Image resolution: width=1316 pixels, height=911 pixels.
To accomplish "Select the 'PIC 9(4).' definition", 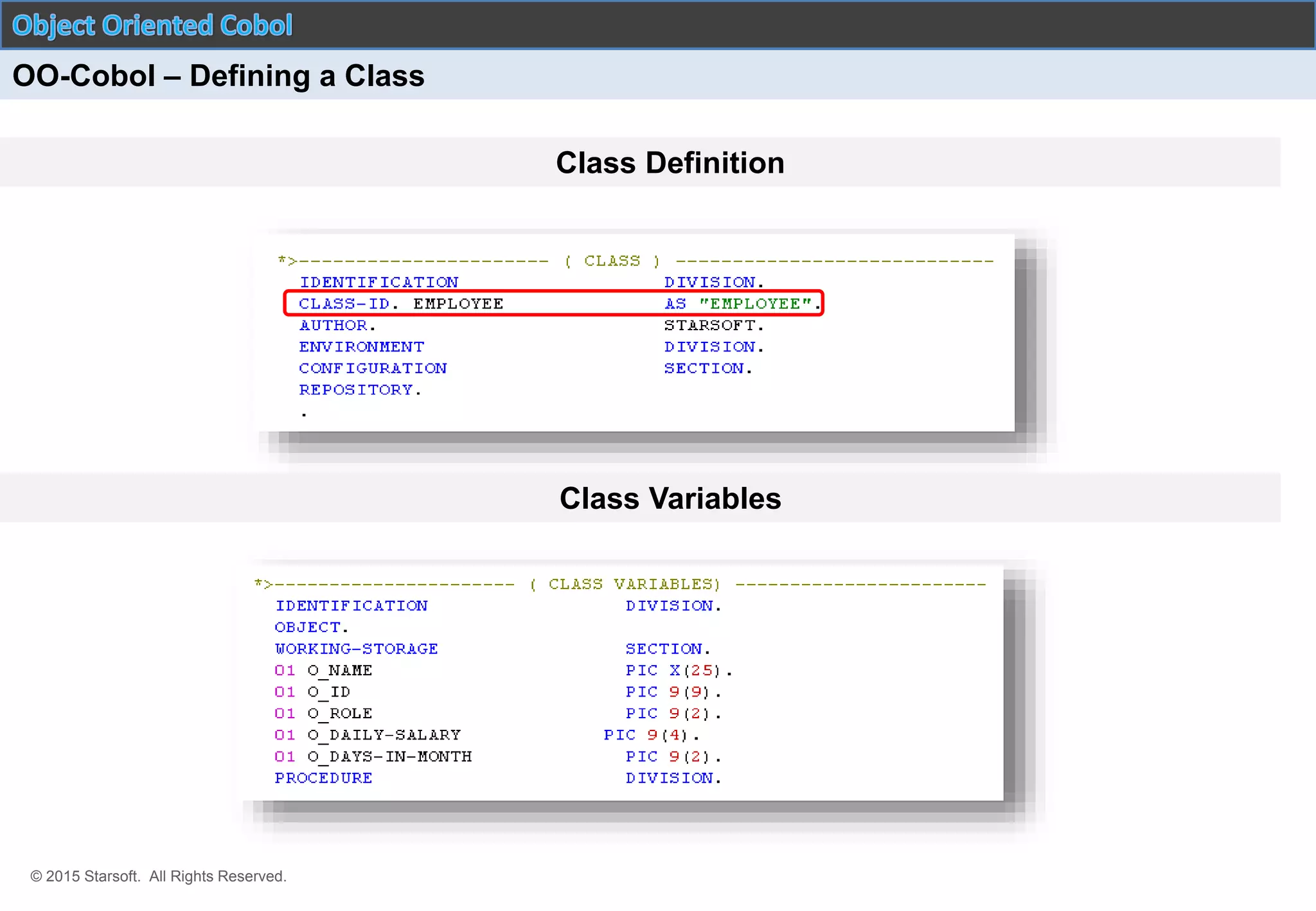I will 652,735.
